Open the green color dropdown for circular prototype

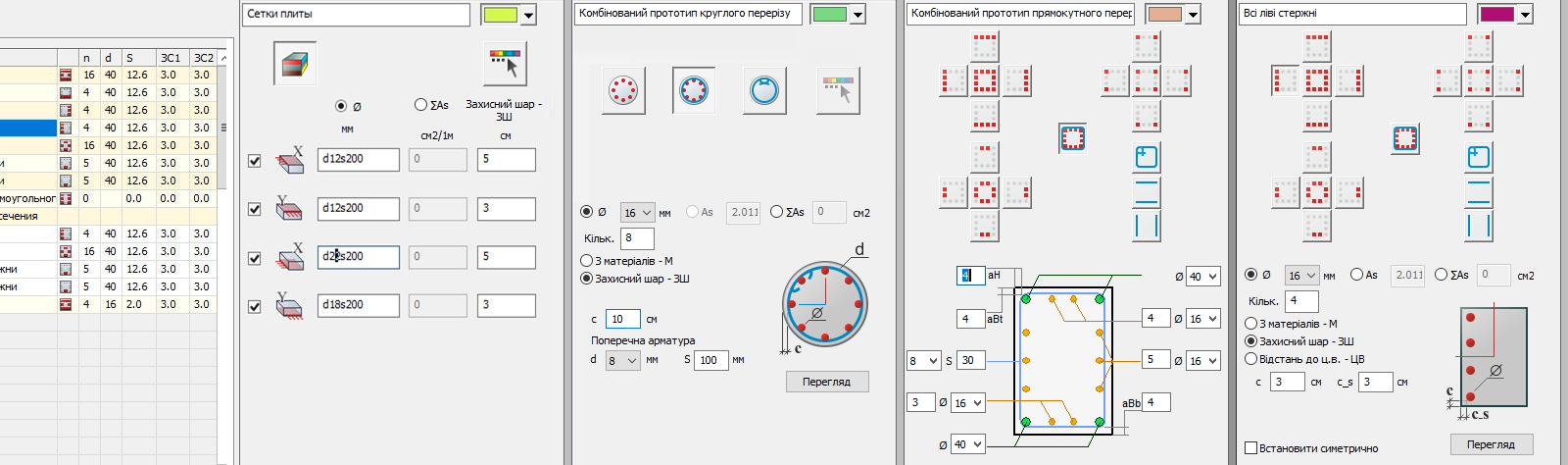coord(857,15)
